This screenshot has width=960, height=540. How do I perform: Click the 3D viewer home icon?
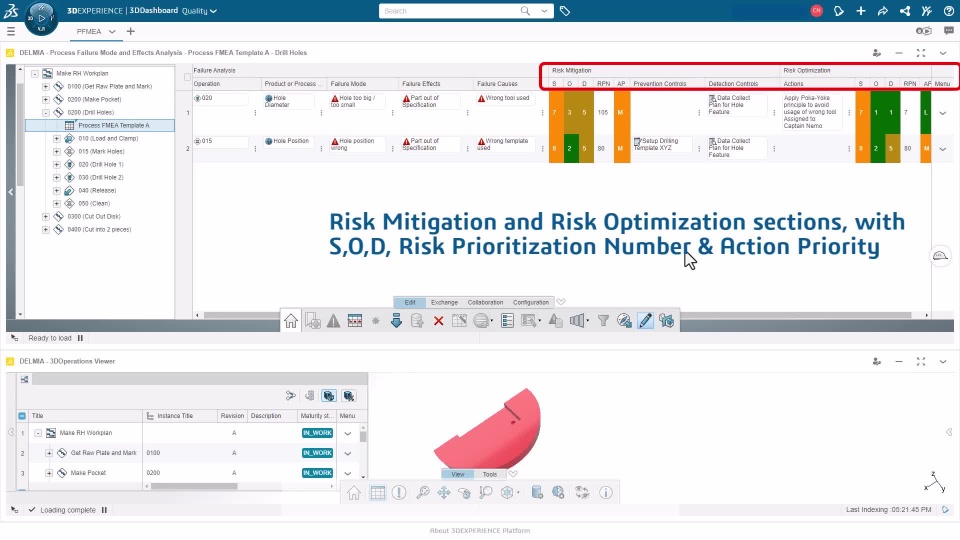point(354,493)
